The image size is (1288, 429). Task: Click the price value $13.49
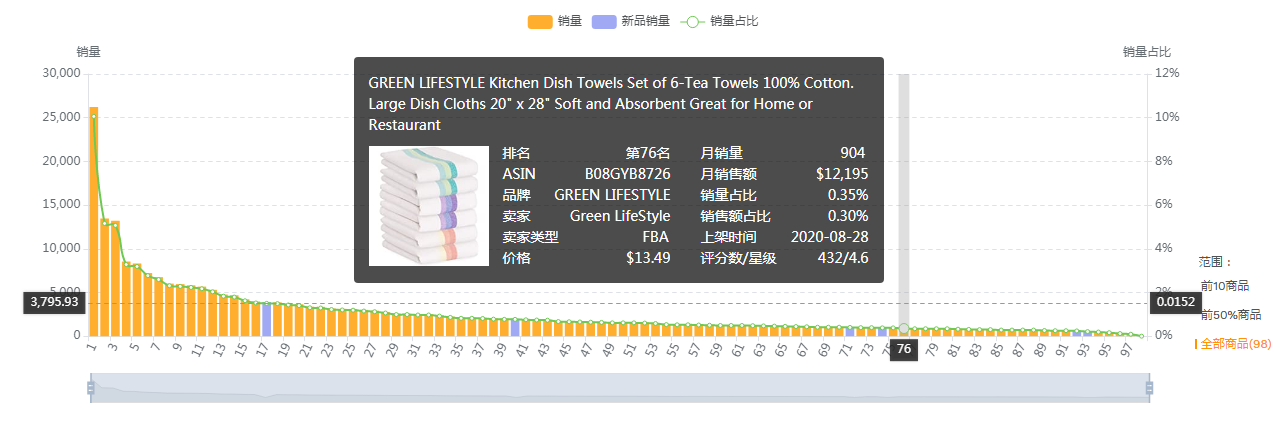click(648, 258)
